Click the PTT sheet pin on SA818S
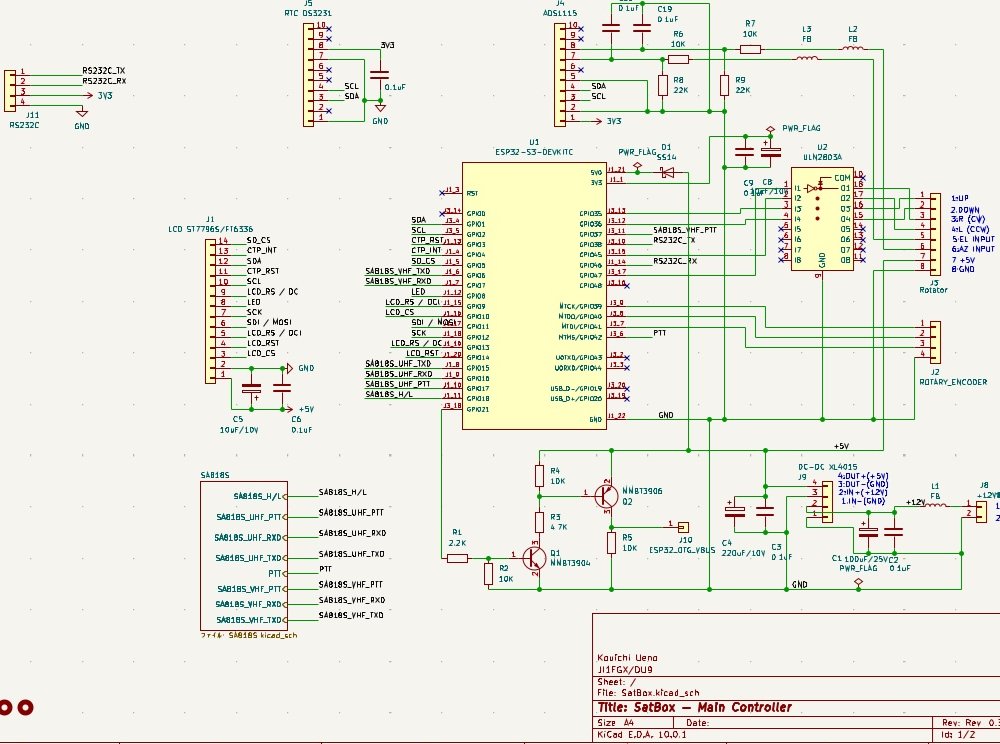Screen dimensions: 1000x744 tap(277, 574)
